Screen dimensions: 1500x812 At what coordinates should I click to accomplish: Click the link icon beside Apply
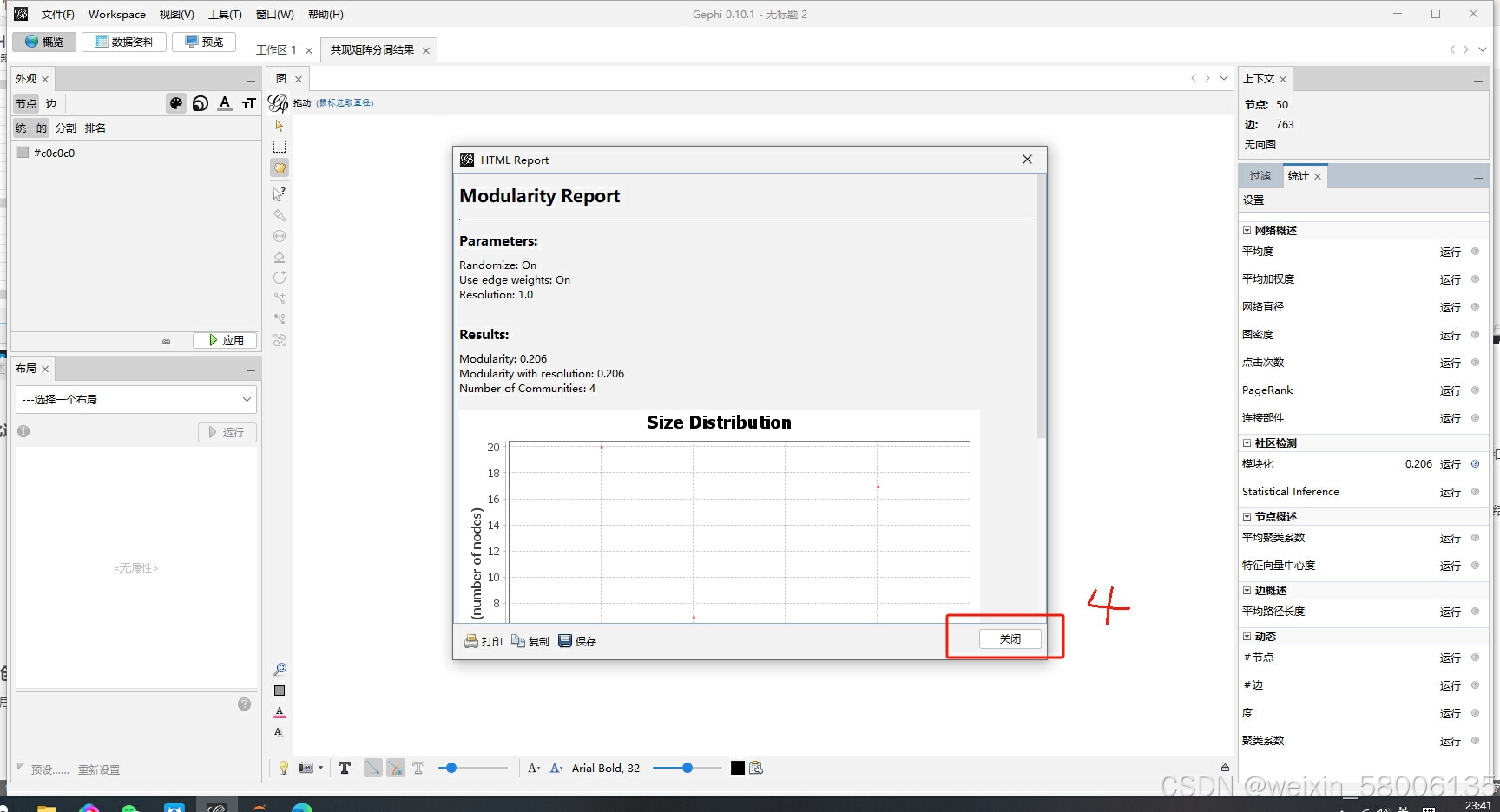click(x=166, y=341)
